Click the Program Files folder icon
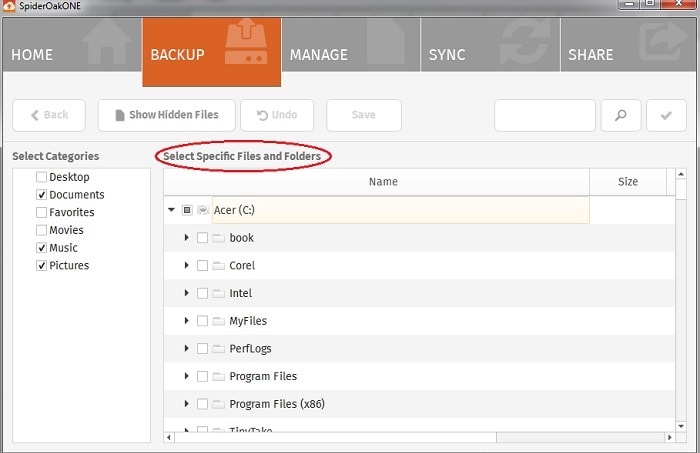The width and height of the screenshot is (700, 453). pyautogui.click(x=218, y=377)
